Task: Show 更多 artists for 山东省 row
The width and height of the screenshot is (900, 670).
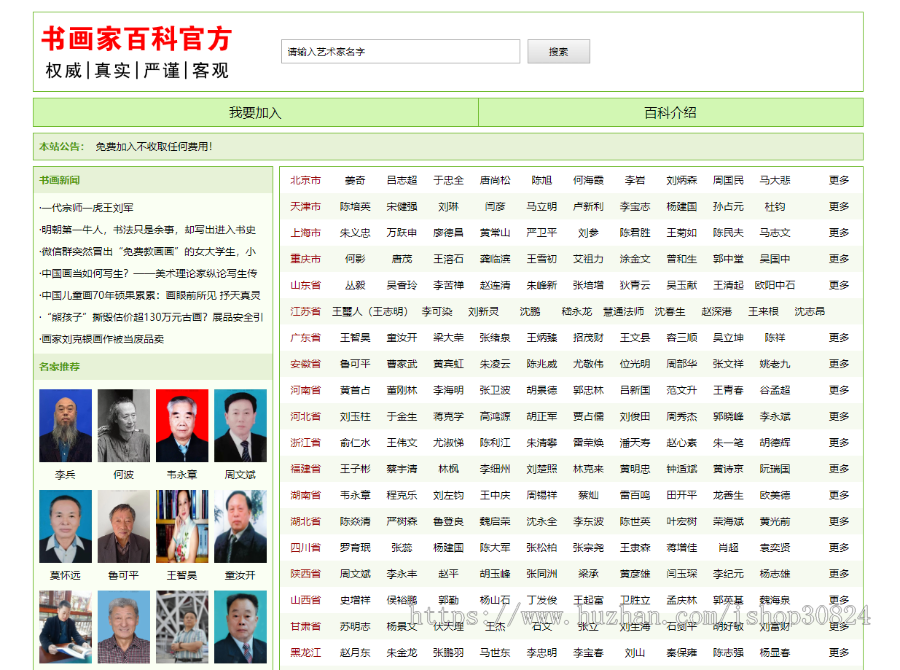Action: 839,285
